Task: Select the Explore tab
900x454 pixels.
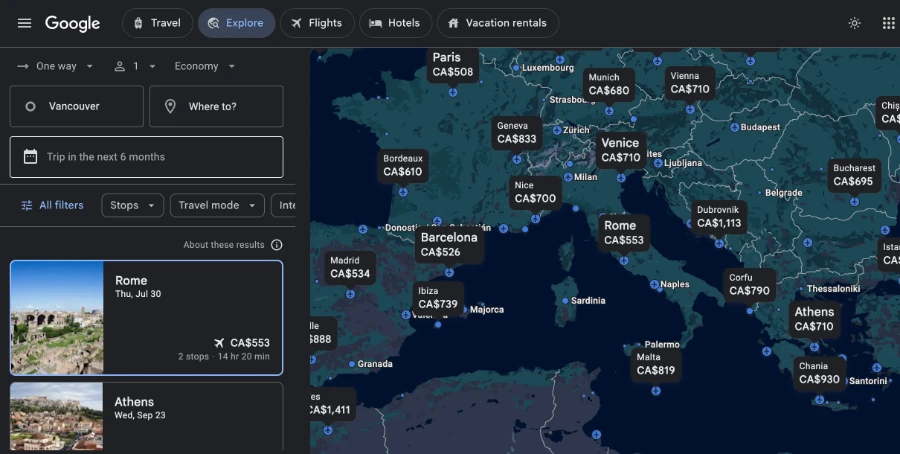Action: tap(236, 23)
